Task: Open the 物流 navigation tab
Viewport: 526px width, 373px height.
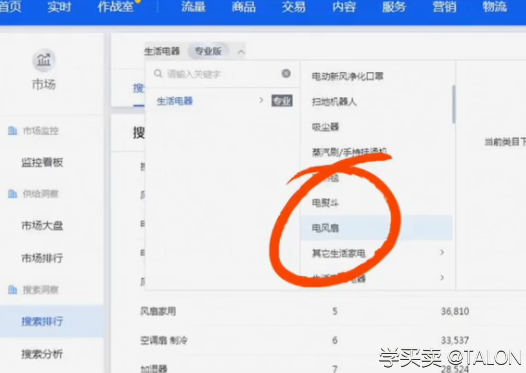Action: pyautogui.click(x=494, y=7)
